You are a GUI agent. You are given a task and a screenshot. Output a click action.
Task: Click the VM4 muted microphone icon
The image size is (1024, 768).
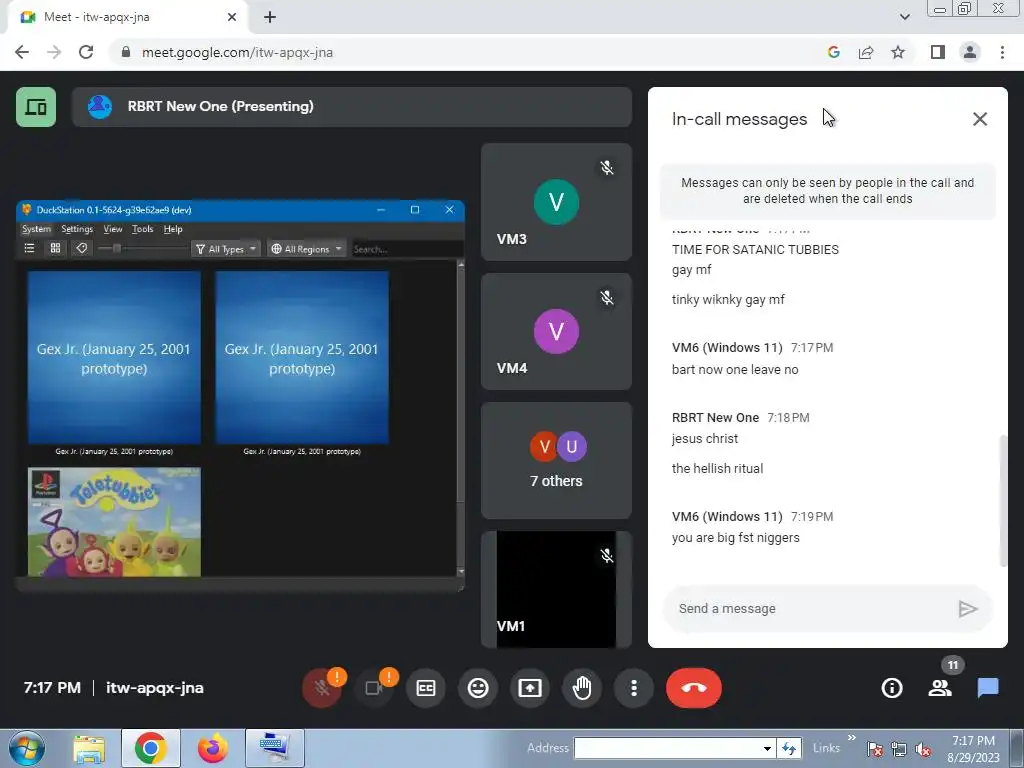pos(607,298)
